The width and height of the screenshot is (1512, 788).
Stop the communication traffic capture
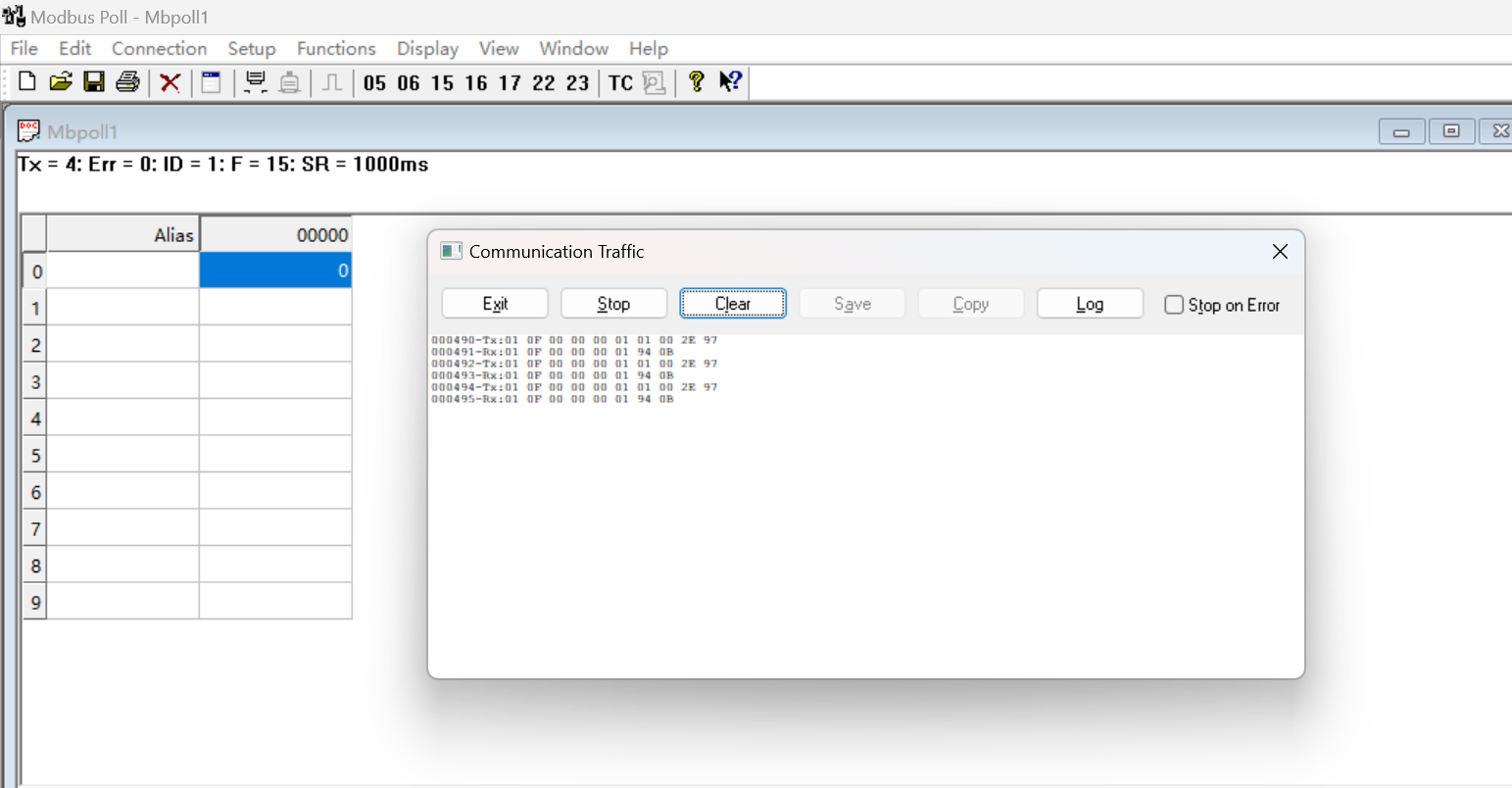(613, 304)
